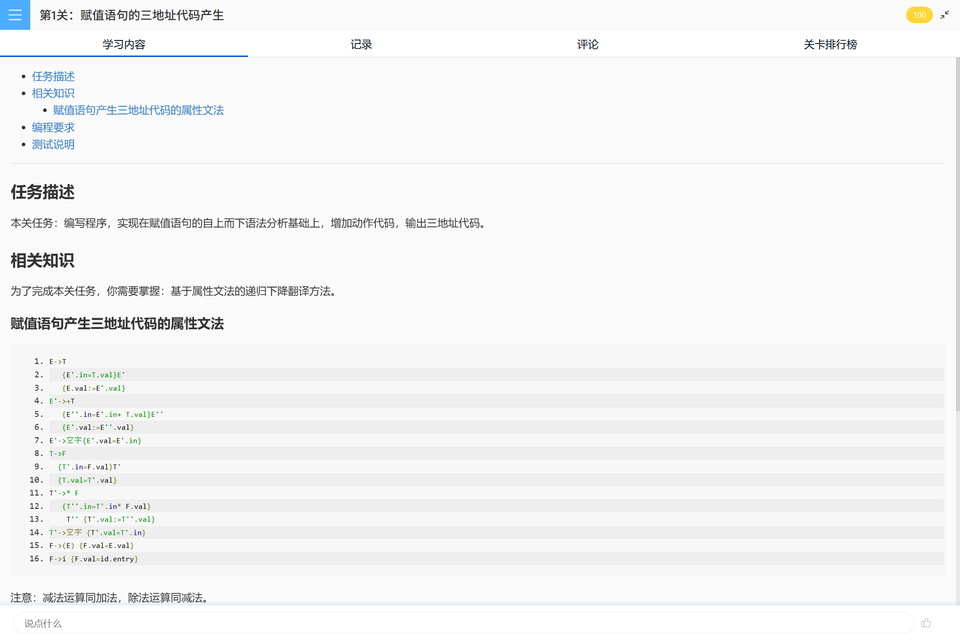Click the thumbs-up like icon
Viewport: 960px width, 640px height.
click(928, 622)
